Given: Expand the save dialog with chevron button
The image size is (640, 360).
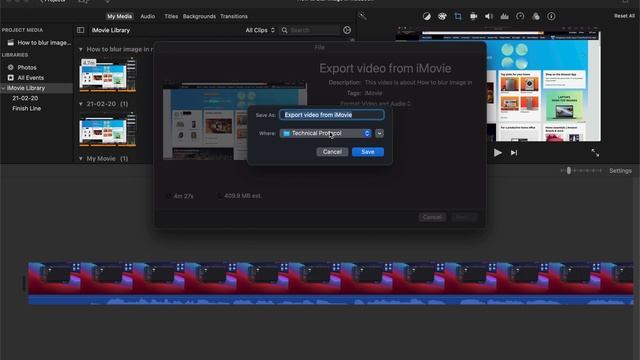Looking at the screenshot, I should tap(379, 133).
